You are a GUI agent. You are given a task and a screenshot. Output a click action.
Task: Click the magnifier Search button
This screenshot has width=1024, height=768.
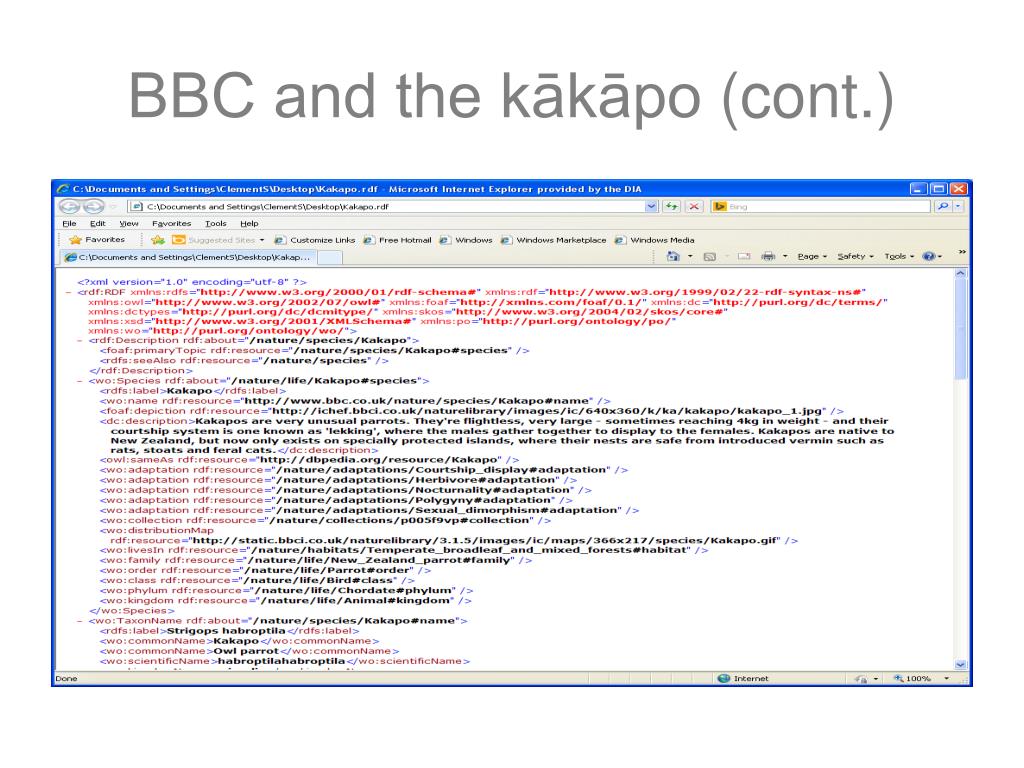tap(942, 206)
